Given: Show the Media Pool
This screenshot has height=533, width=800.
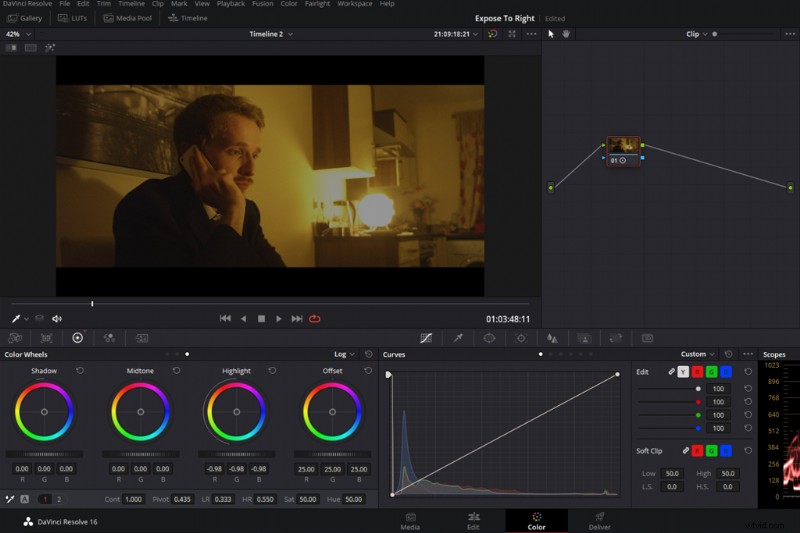Looking at the screenshot, I should pyautogui.click(x=128, y=18).
